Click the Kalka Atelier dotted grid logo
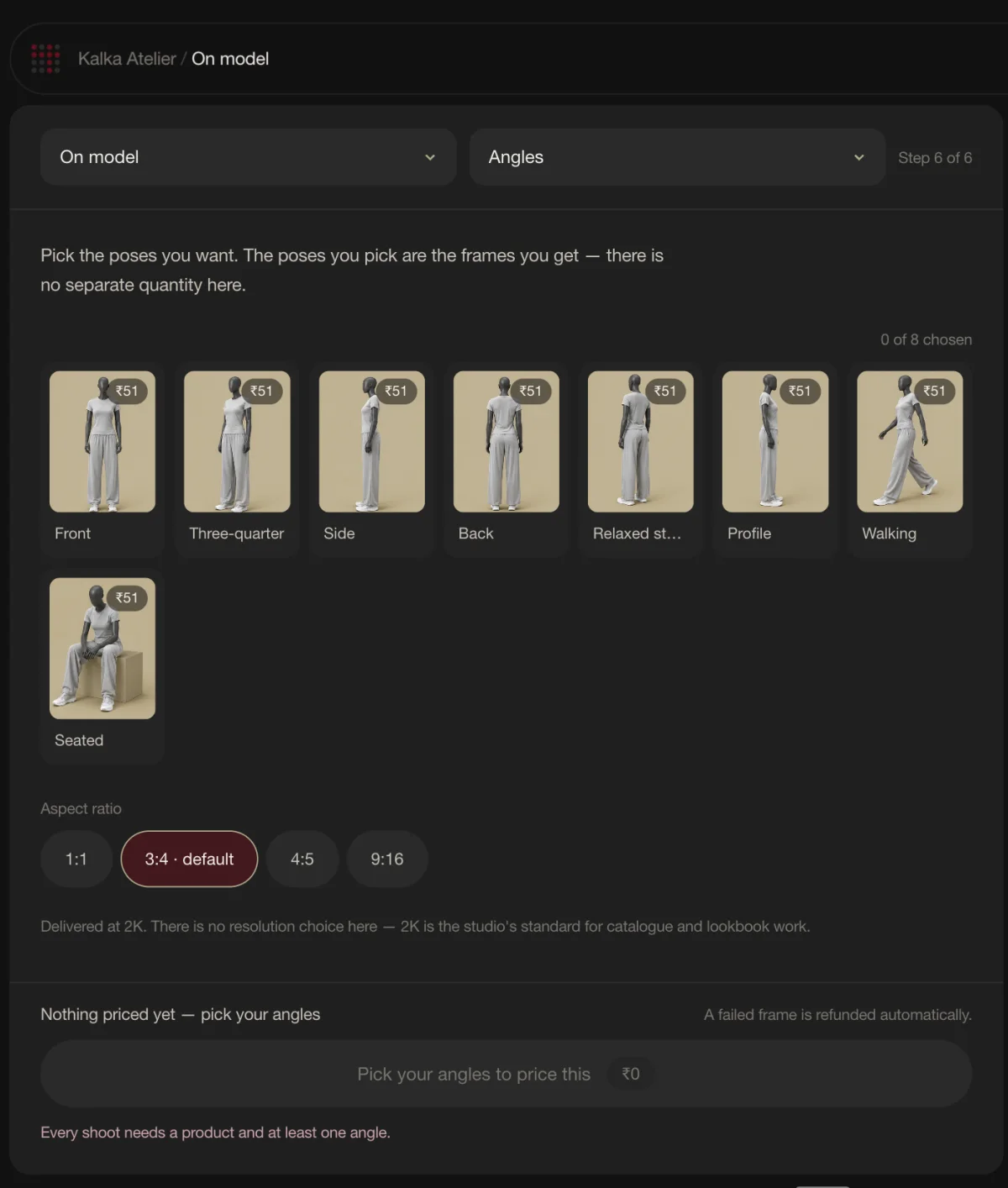 pos(45,59)
